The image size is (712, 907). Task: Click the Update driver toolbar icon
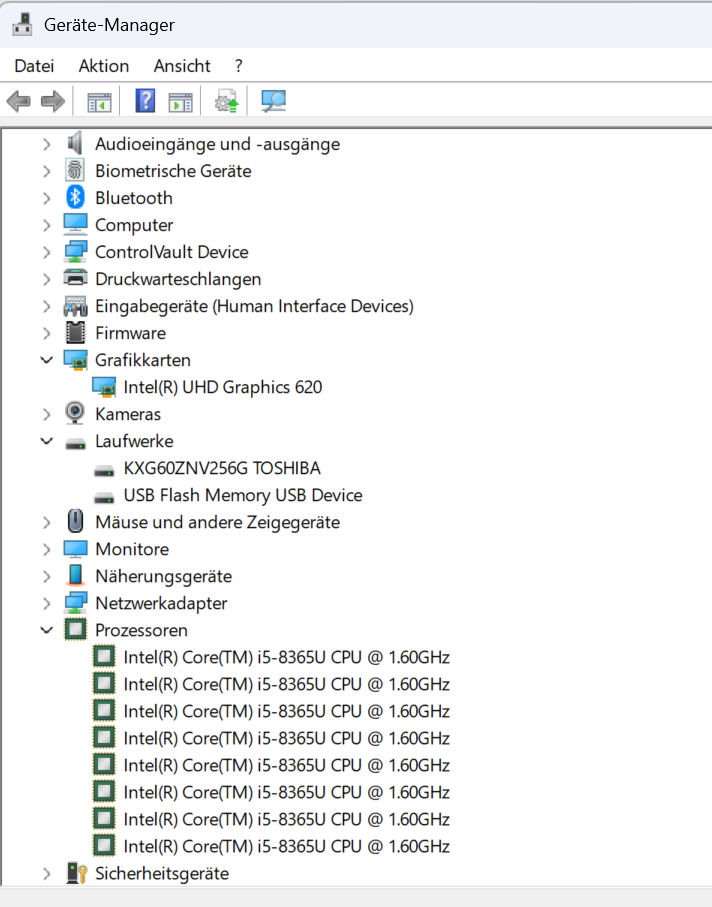point(227,101)
